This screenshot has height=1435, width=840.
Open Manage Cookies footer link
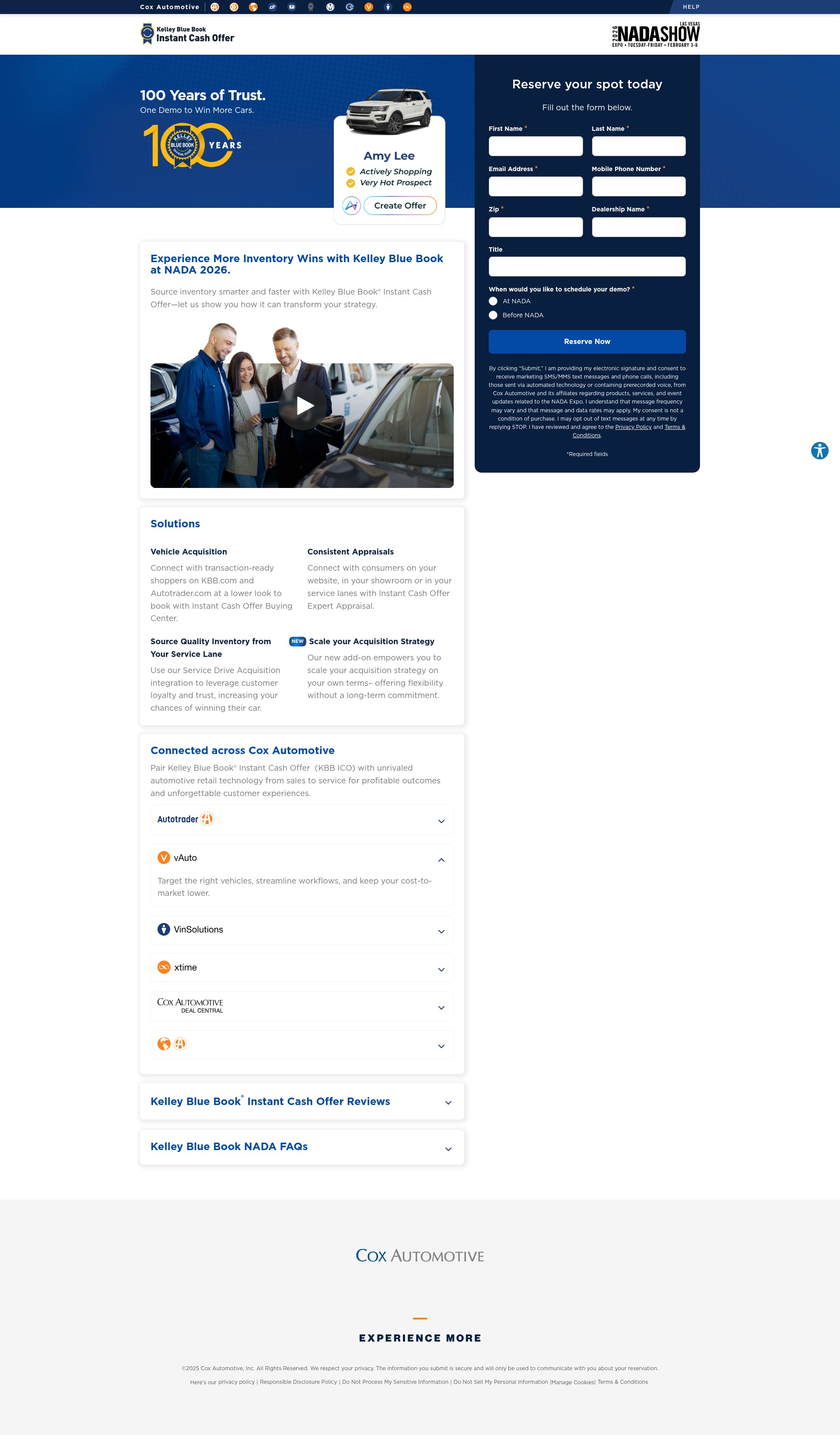(x=573, y=1382)
